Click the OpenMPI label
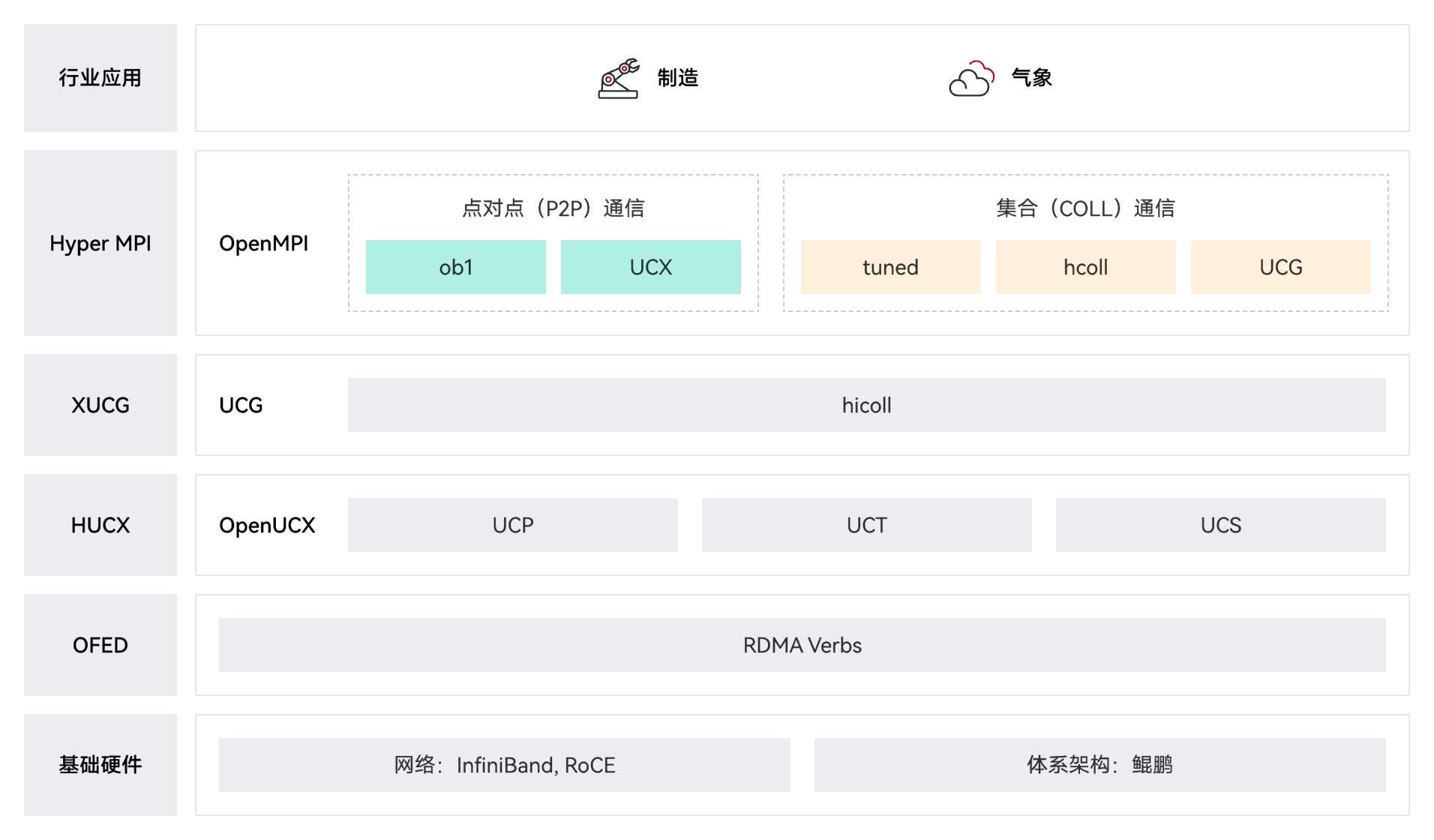This screenshot has height=840, width=1434. pyautogui.click(x=263, y=244)
